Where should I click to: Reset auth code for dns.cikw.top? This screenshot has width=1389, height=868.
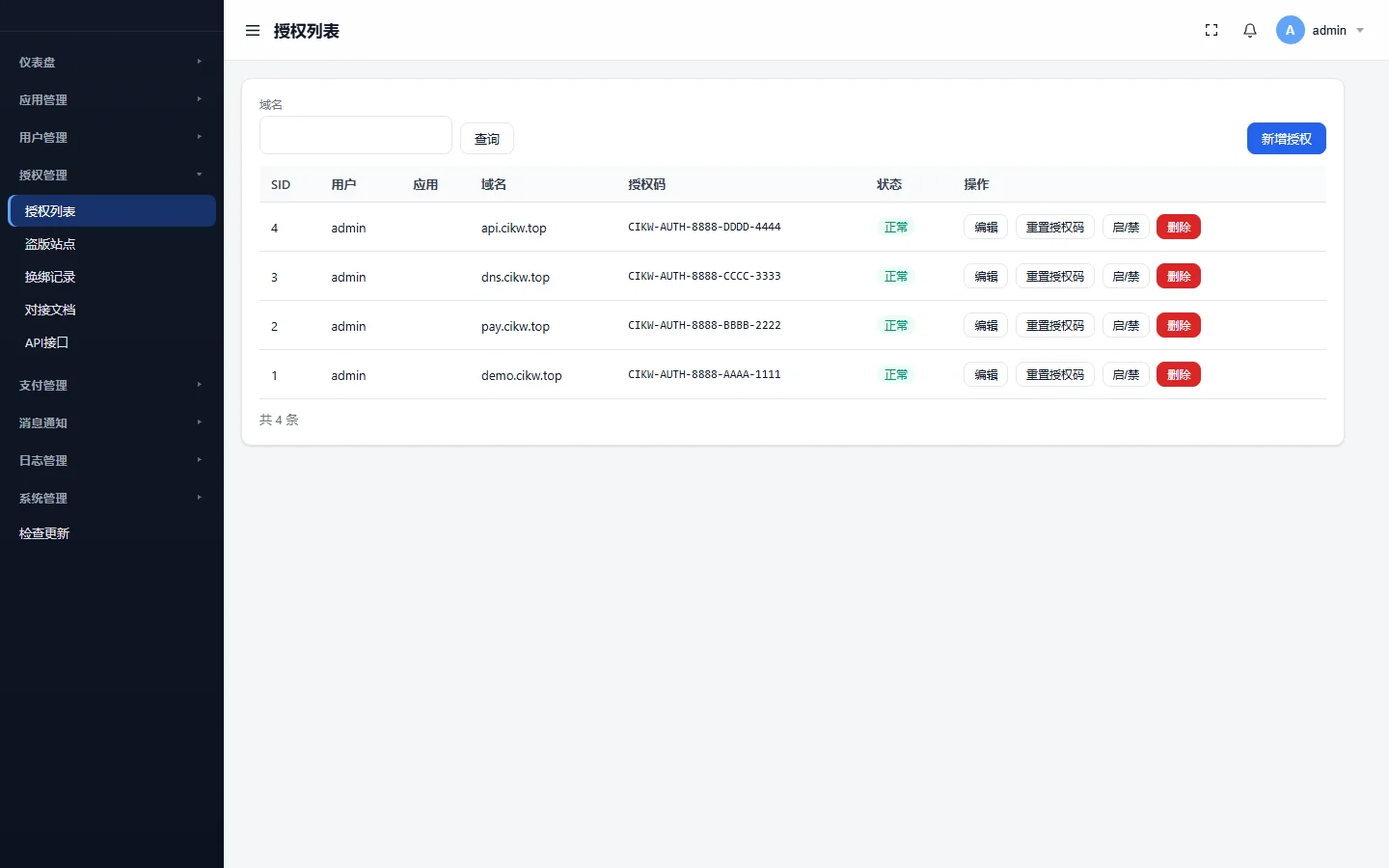point(1055,276)
